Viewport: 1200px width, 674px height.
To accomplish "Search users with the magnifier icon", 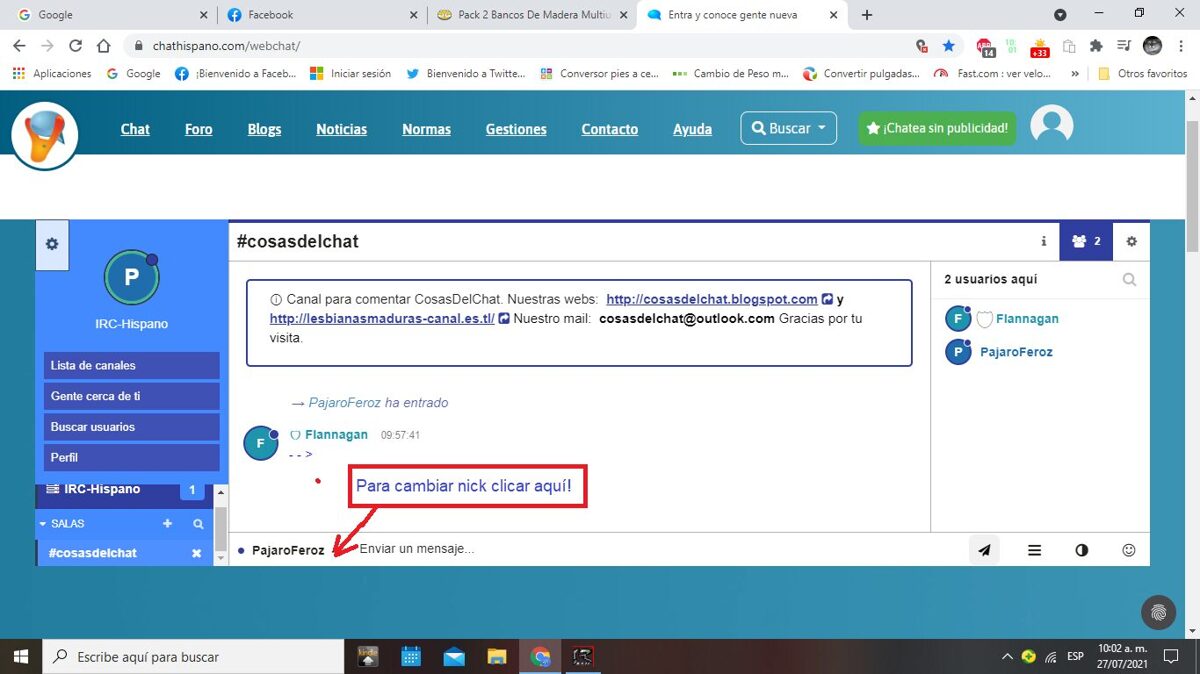I will point(1129,280).
